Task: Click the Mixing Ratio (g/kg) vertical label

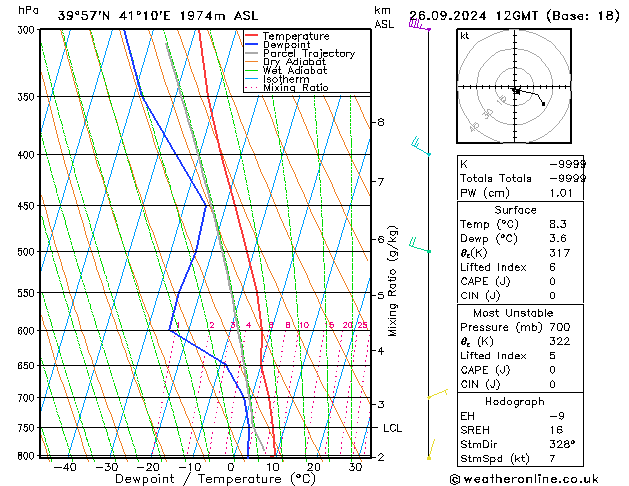Action: tap(392, 281)
